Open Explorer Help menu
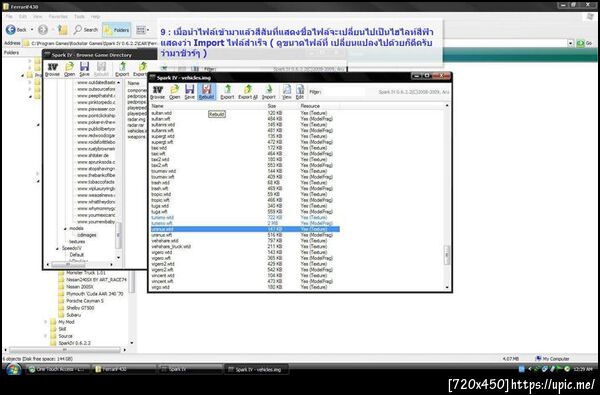The image size is (600, 395). [95, 16]
